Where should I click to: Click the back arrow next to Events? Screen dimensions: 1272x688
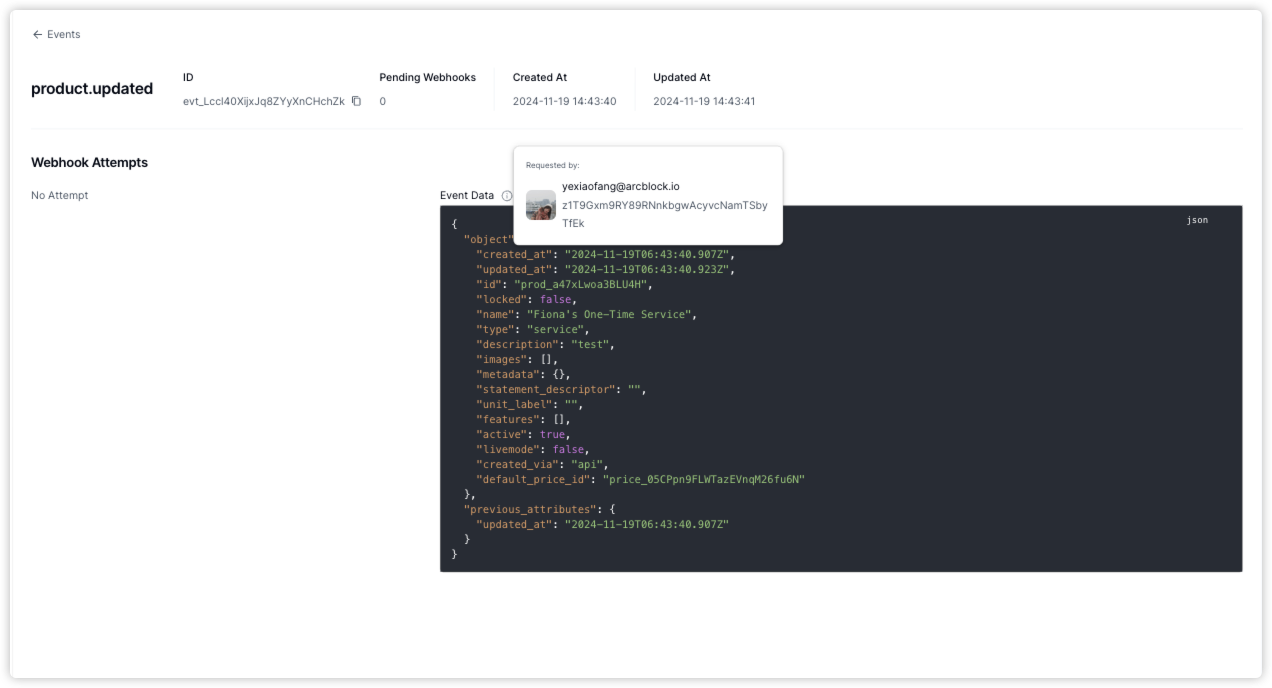pyautogui.click(x=37, y=34)
